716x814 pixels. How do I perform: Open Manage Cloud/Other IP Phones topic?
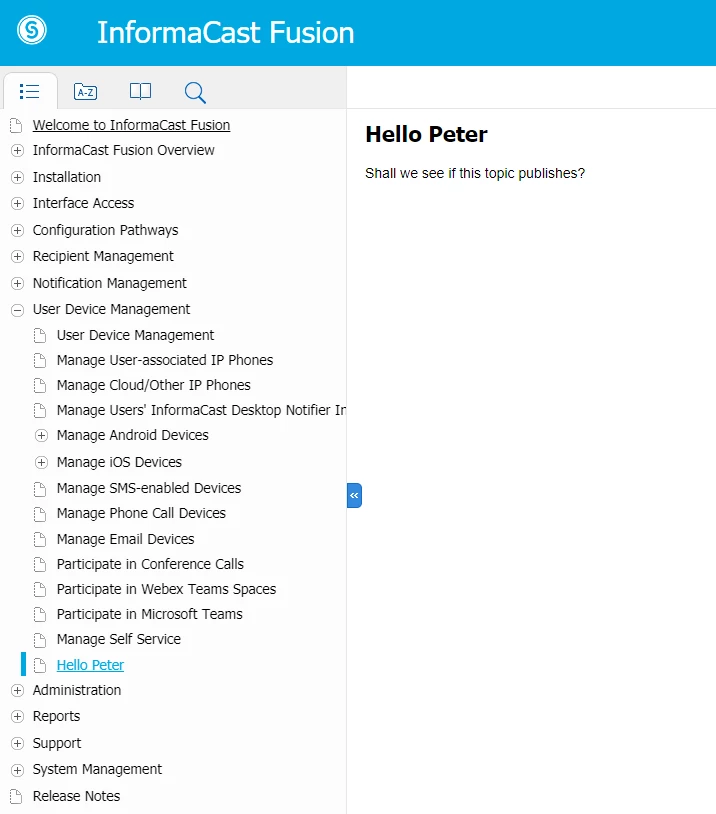154,385
